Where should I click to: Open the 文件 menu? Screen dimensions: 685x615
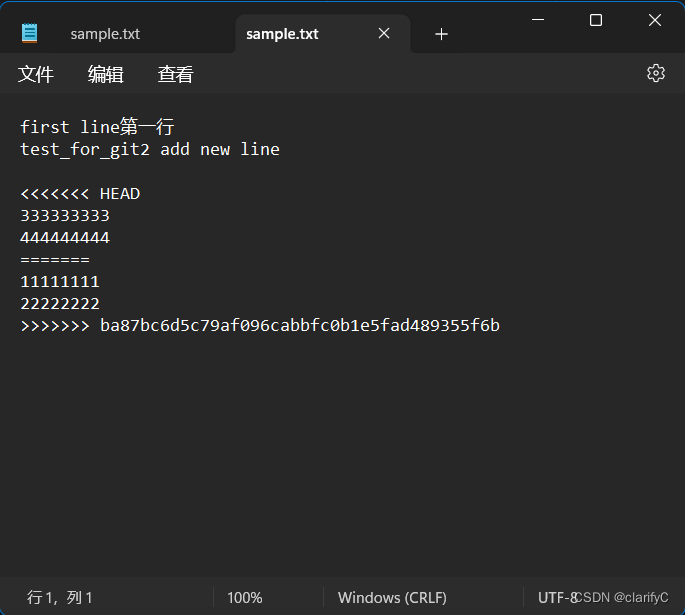[x=36, y=74]
